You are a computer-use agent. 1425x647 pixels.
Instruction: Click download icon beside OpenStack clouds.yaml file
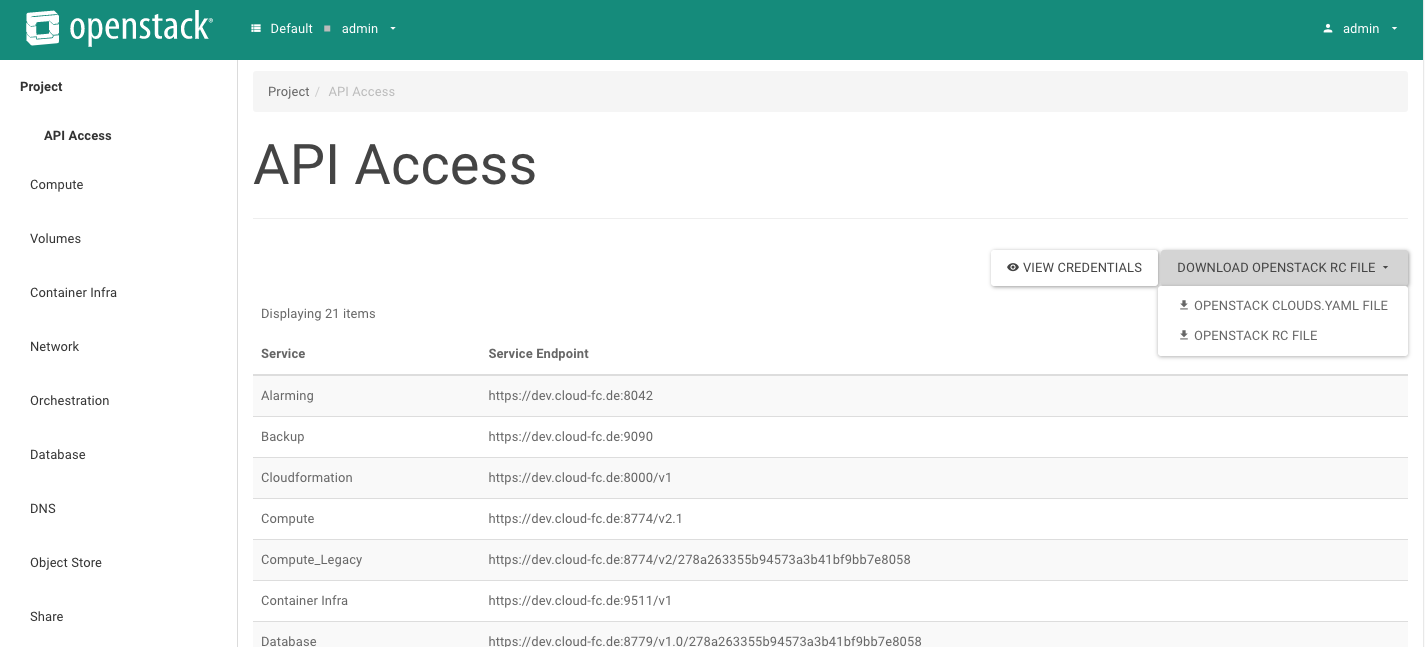pos(1184,306)
